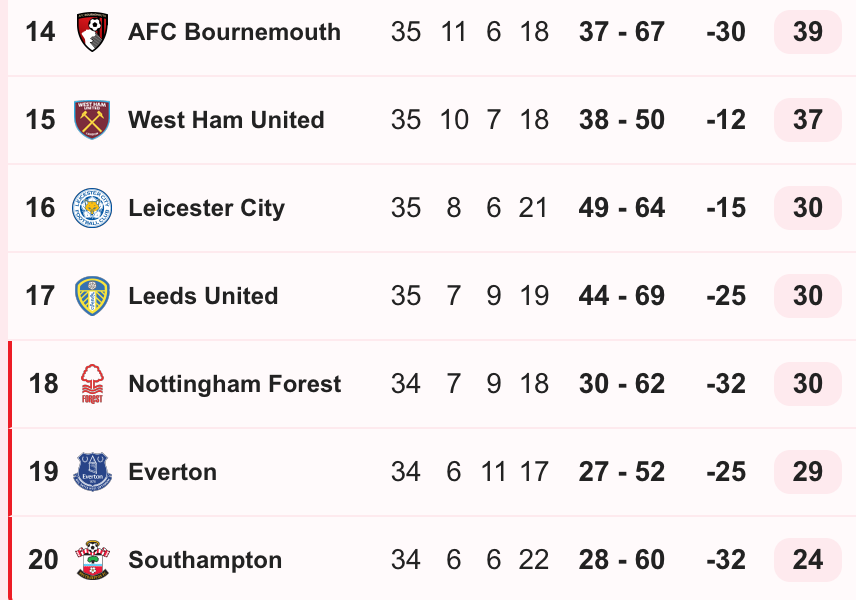856x600 pixels.
Task: Click the West Ham United crest icon
Action: tap(92, 120)
